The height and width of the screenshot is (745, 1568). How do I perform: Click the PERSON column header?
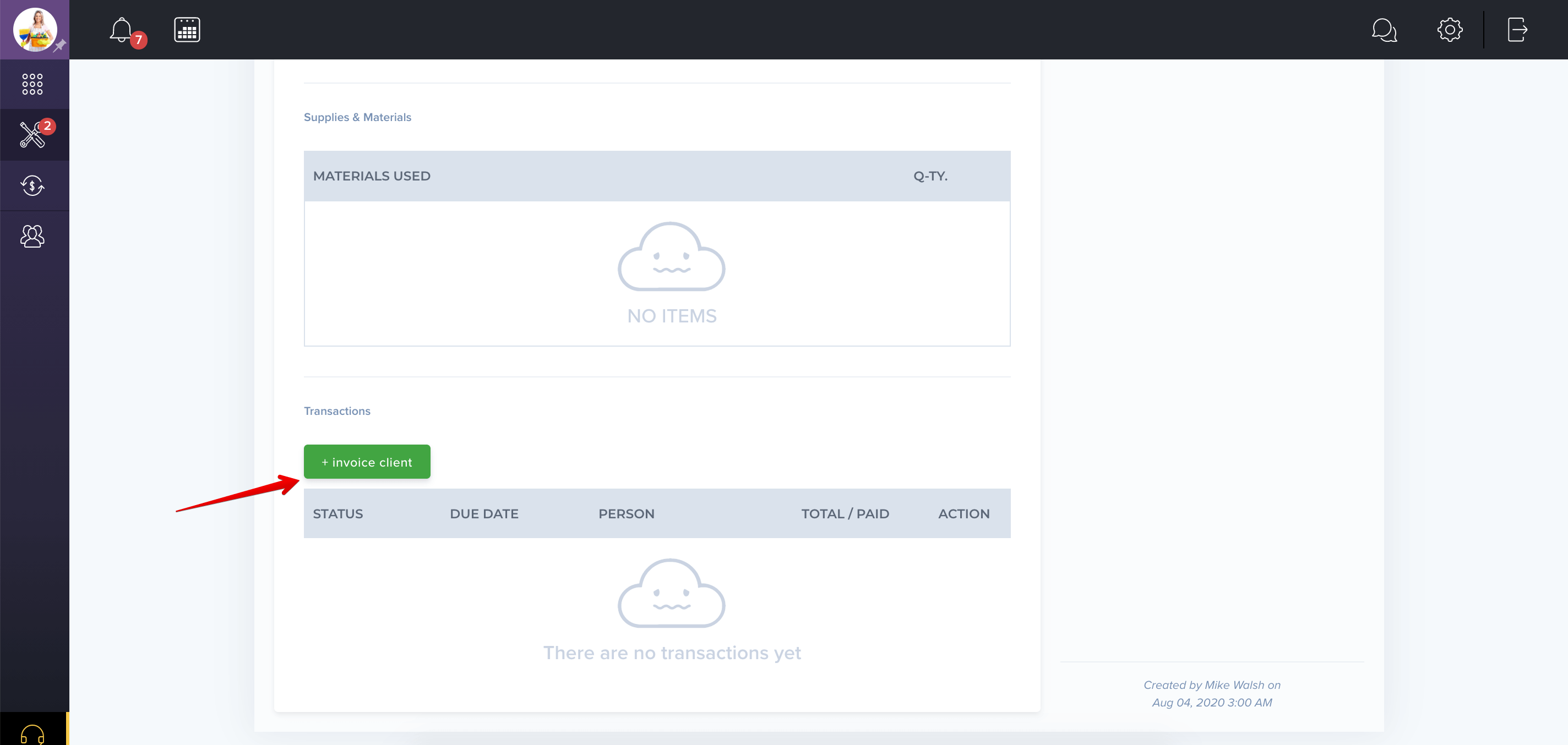(x=627, y=513)
